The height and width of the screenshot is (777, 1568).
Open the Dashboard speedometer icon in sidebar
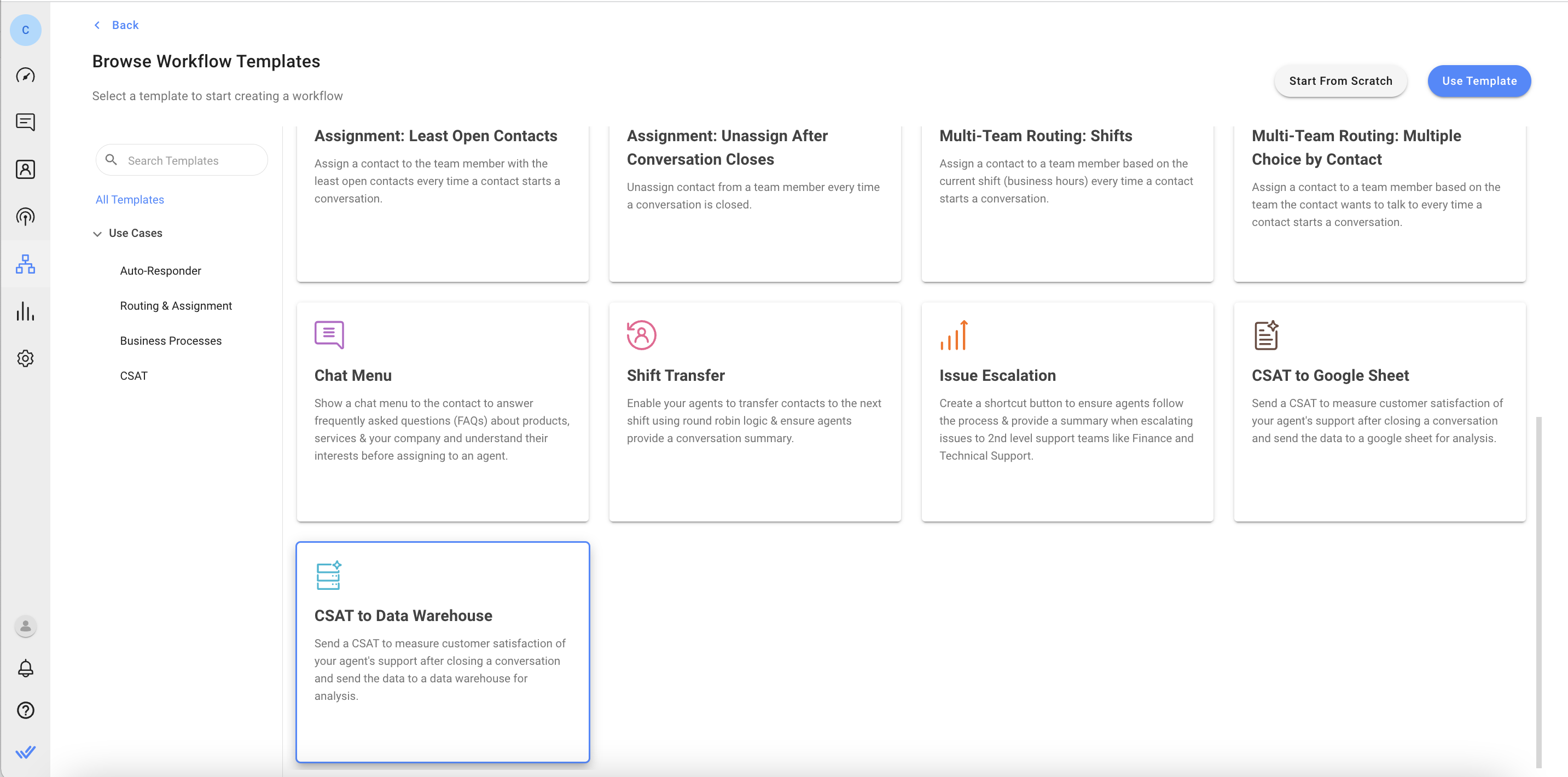click(25, 76)
